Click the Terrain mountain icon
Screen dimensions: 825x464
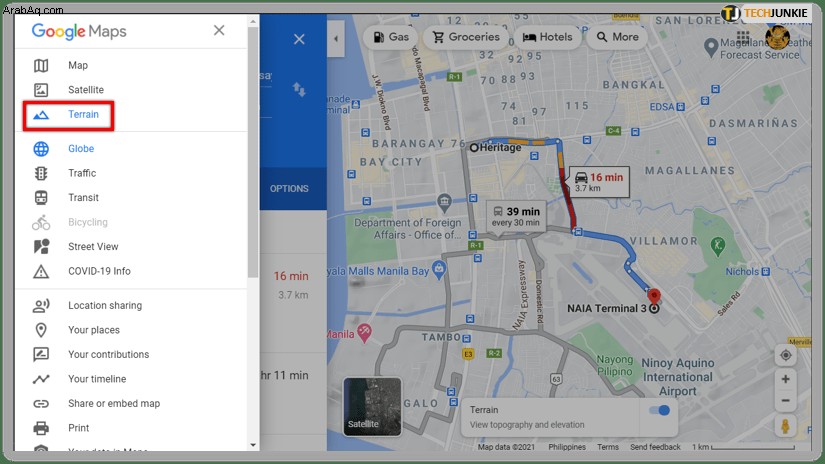click(41, 115)
